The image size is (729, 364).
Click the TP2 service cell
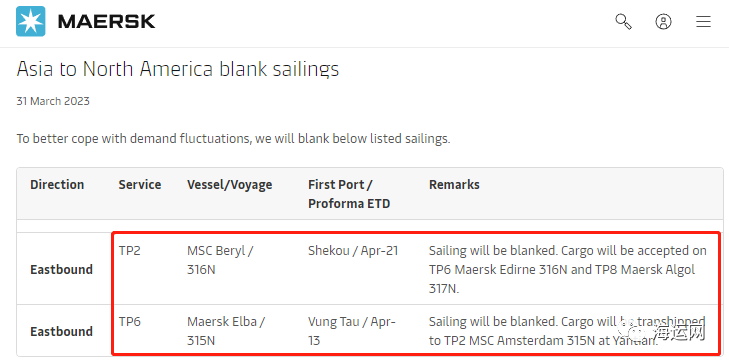coord(129,251)
